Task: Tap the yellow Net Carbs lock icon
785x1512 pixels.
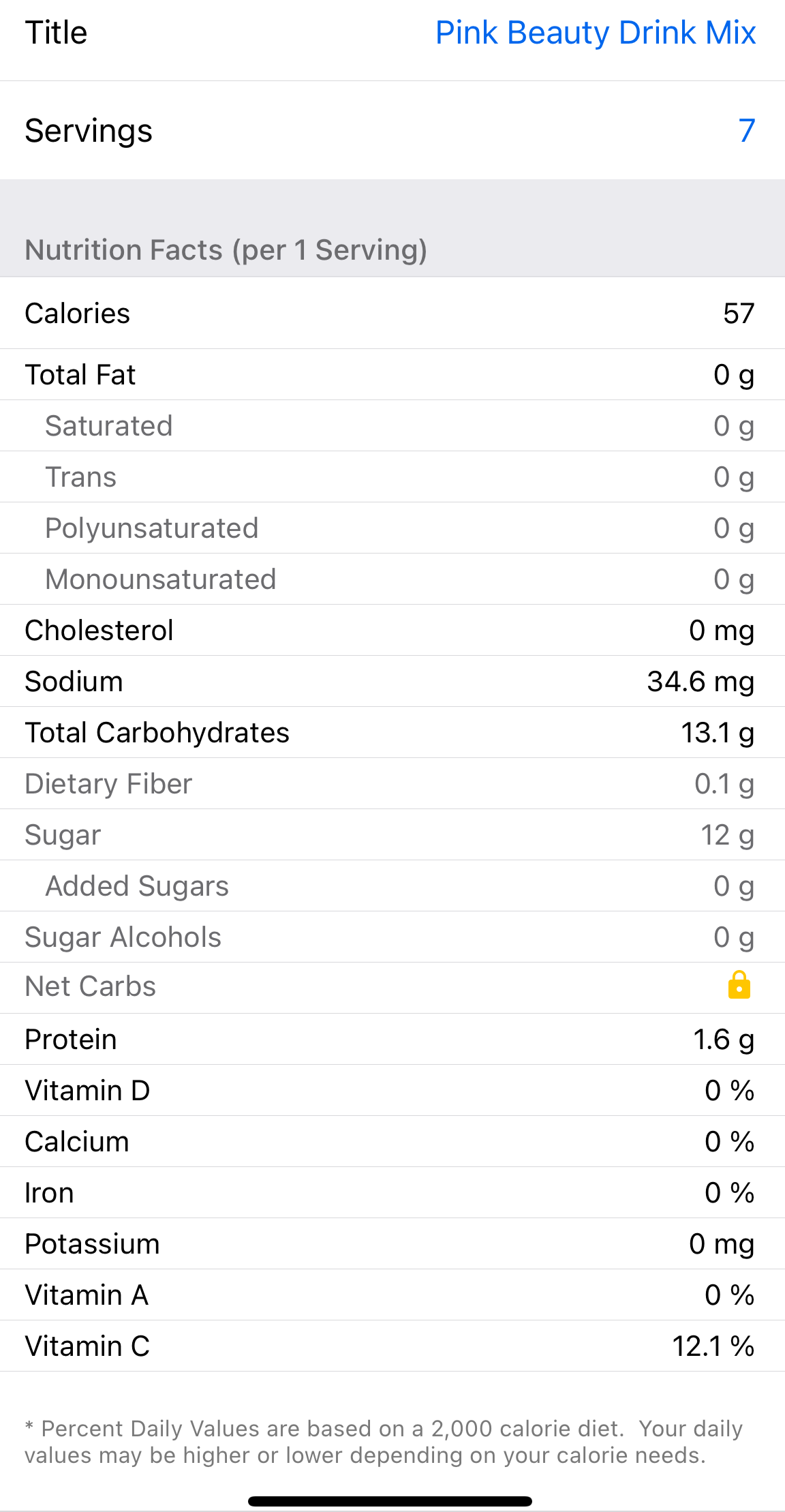Action: pos(739,986)
